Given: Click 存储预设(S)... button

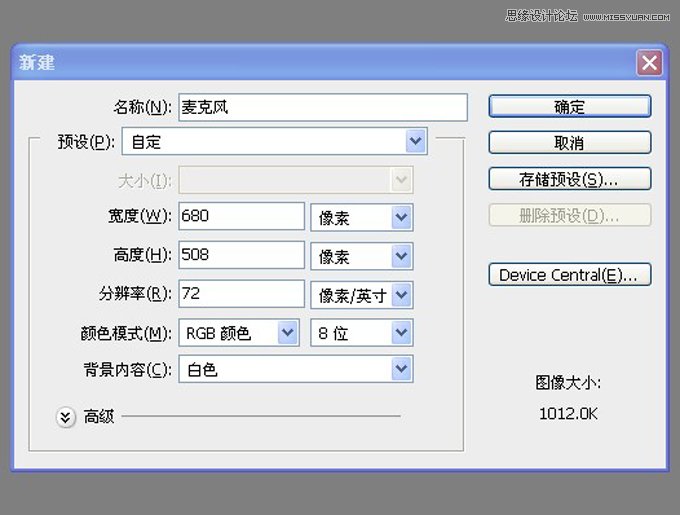Looking at the screenshot, I should pos(569,179).
